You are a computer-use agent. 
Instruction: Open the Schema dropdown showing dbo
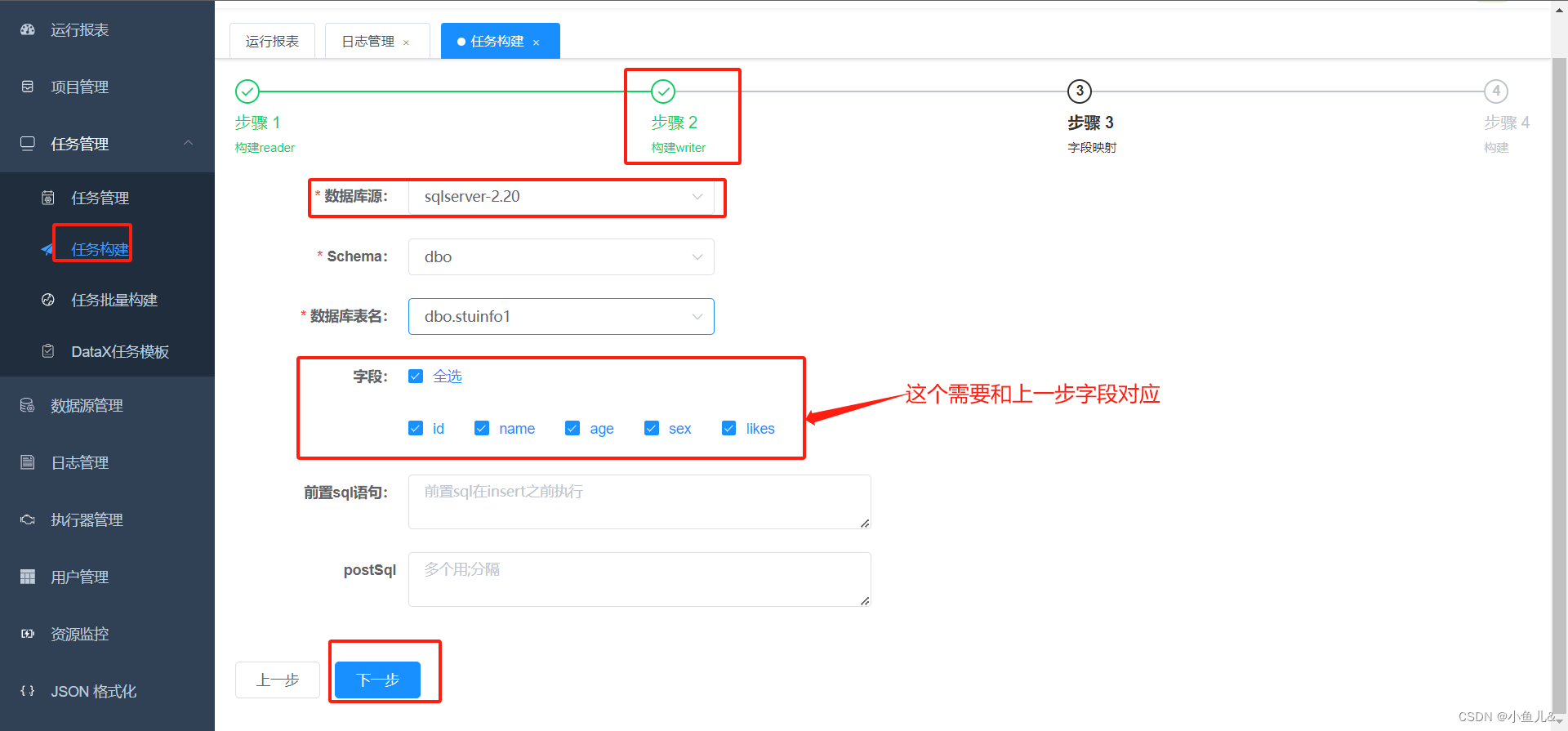click(561, 256)
